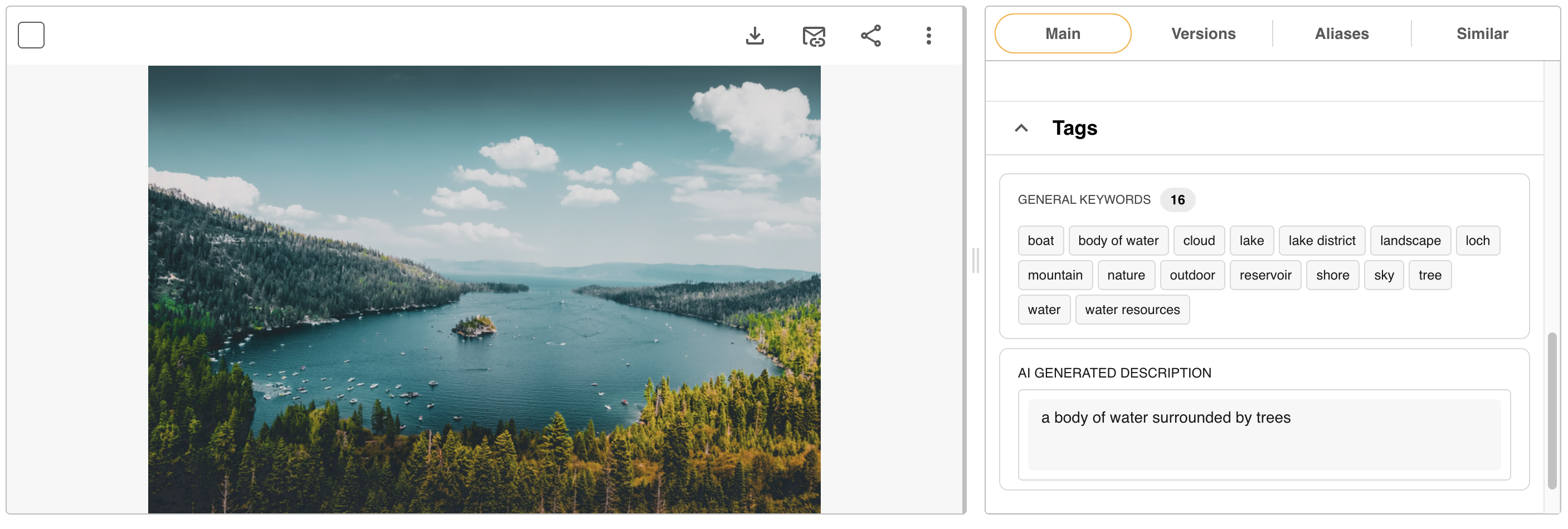The height and width of the screenshot is (529, 1568).
Task: Choose the 'nature' keyword tag
Action: 1126,276
